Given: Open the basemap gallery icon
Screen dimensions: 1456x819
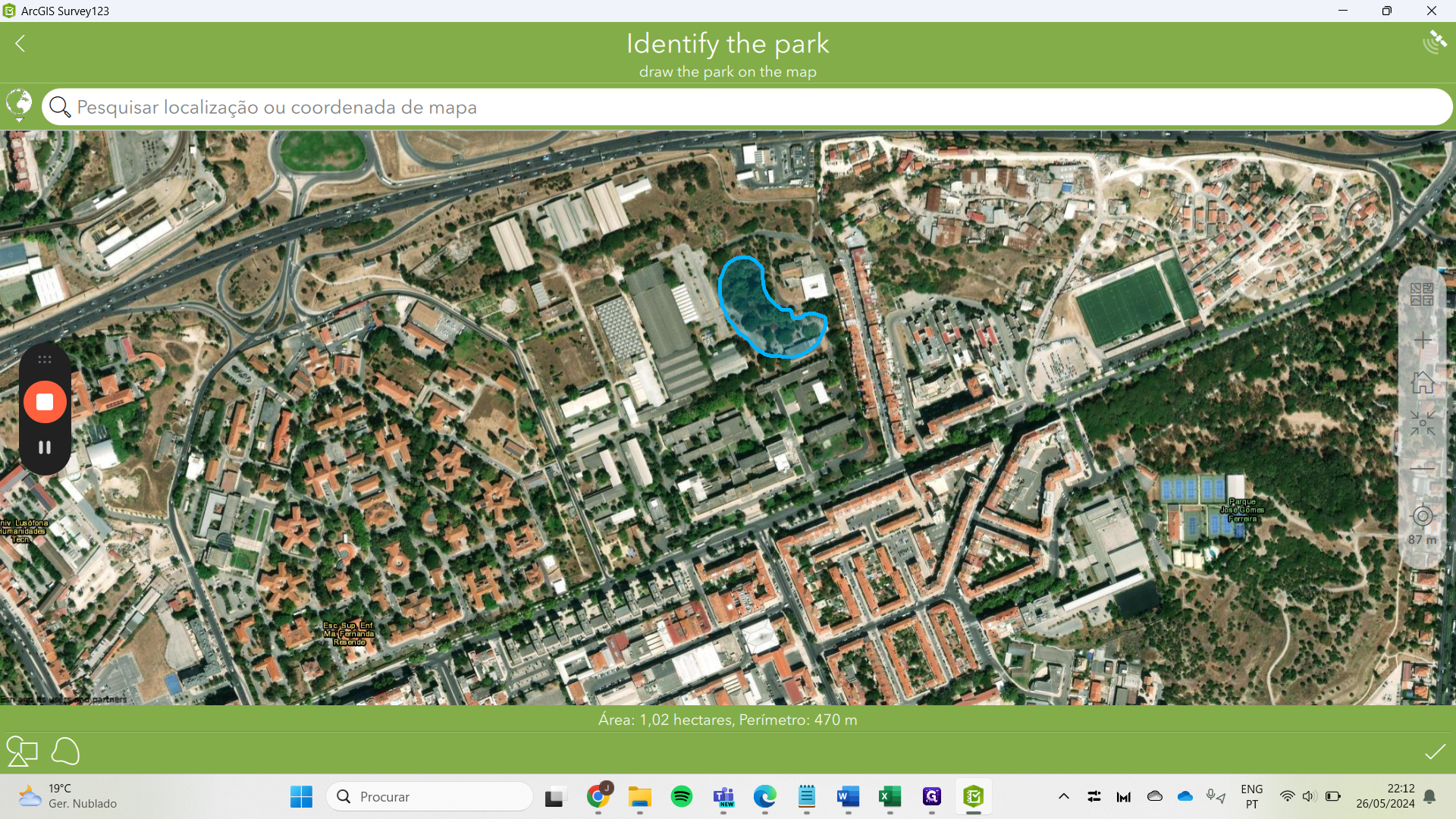Looking at the screenshot, I should pyautogui.click(x=1422, y=294).
